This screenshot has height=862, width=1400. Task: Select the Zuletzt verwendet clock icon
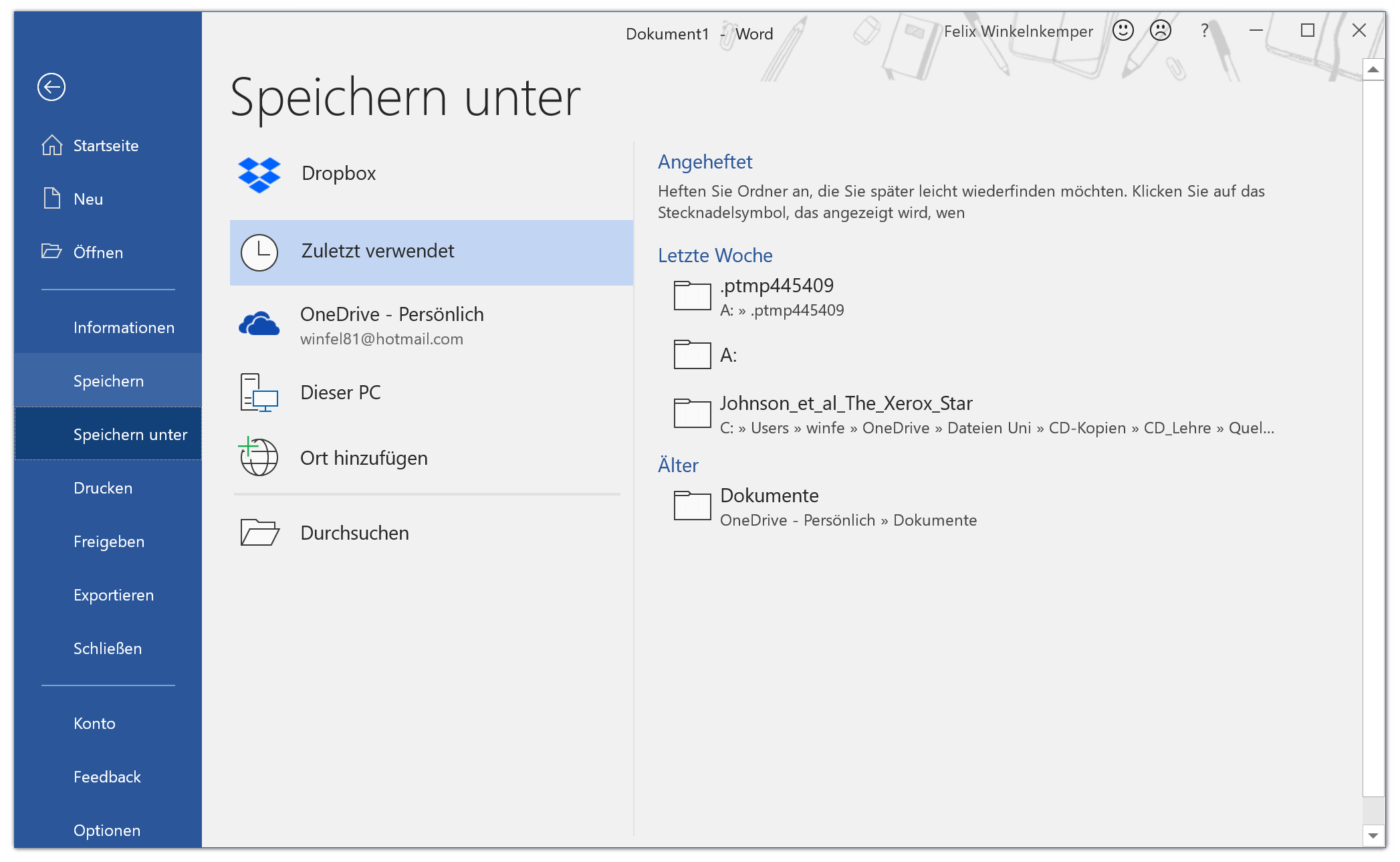(258, 252)
